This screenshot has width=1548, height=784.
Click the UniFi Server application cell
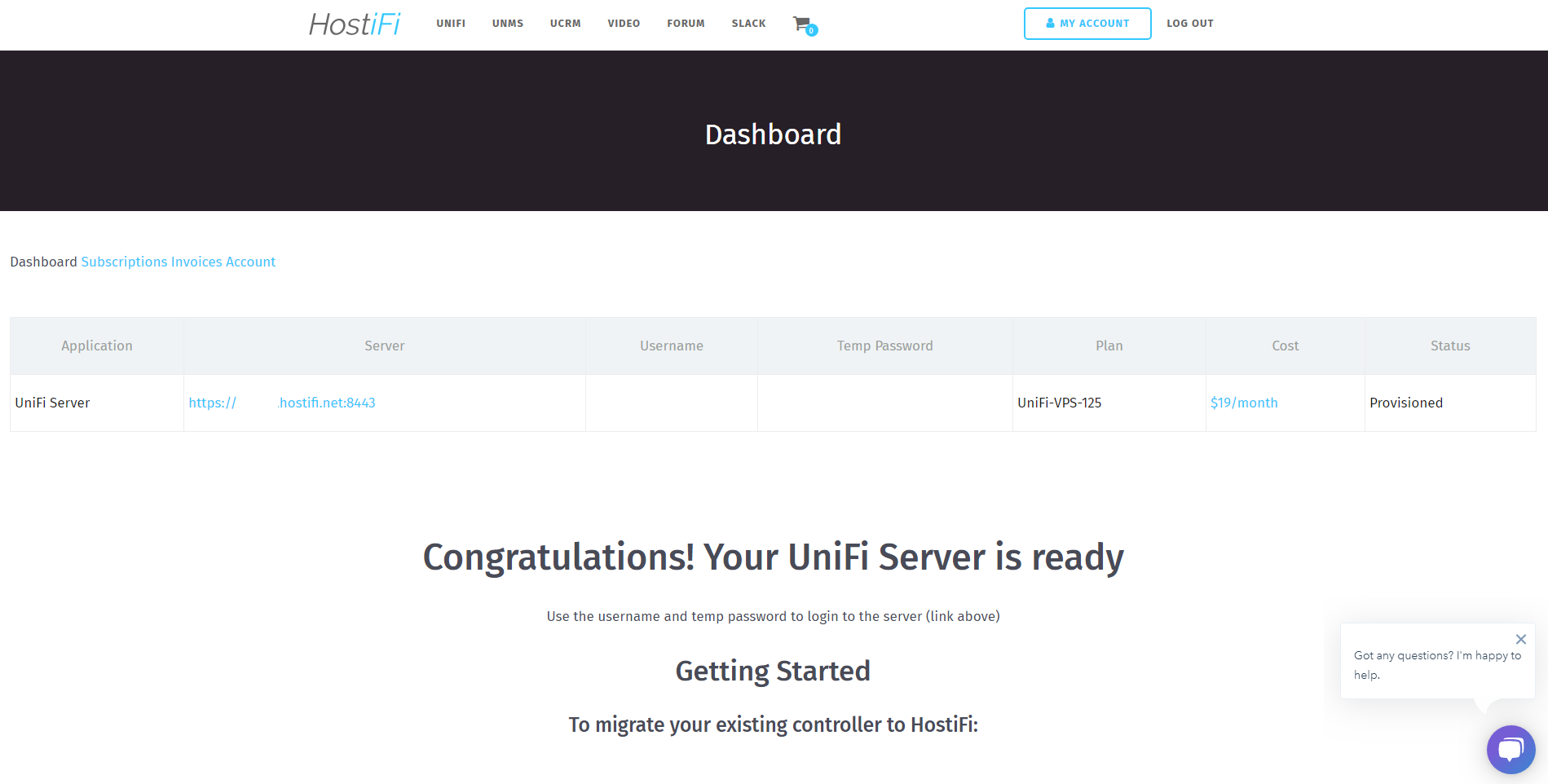(x=97, y=403)
